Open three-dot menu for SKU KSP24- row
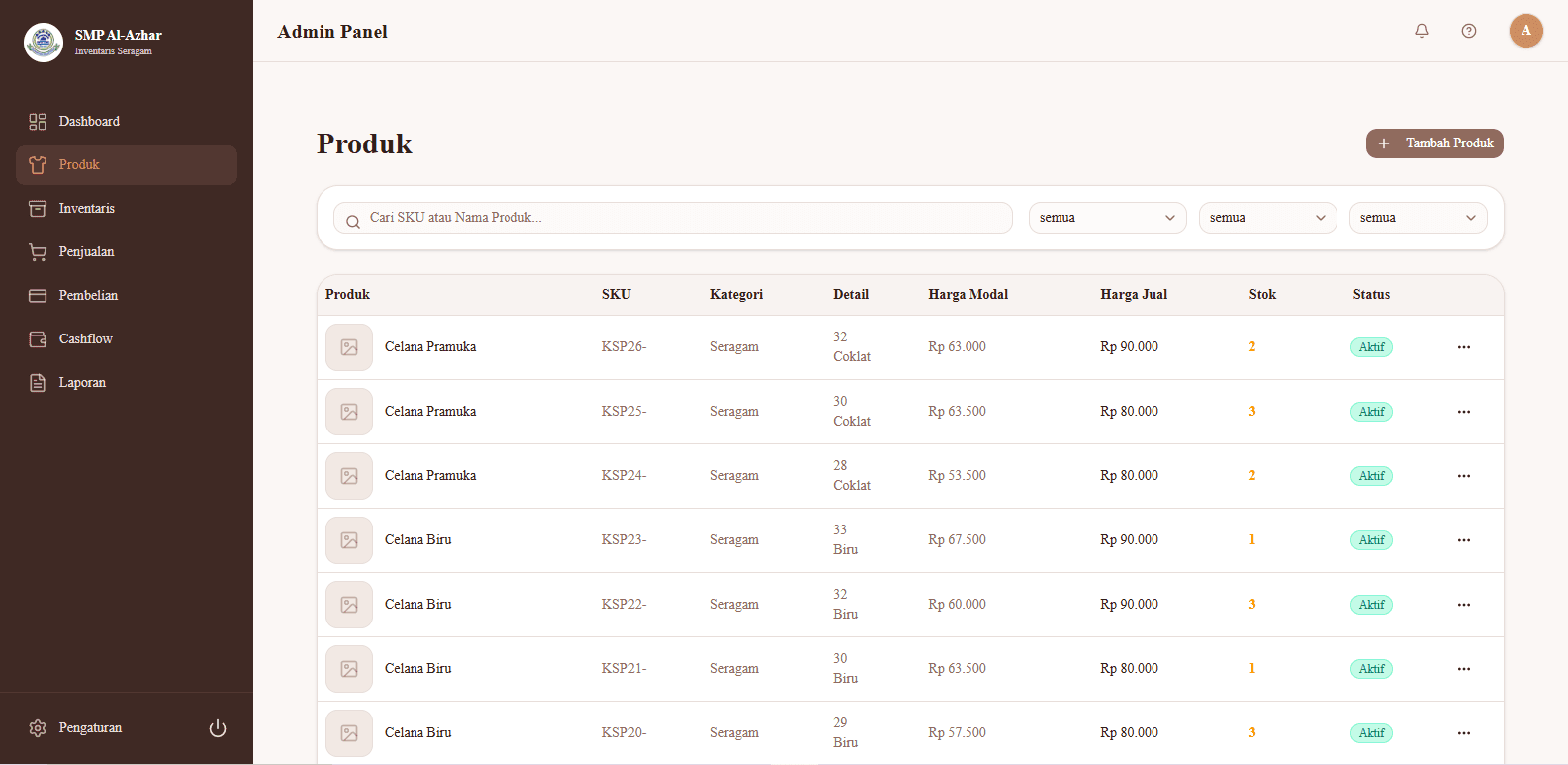The image size is (1568, 765). (1464, 476)
